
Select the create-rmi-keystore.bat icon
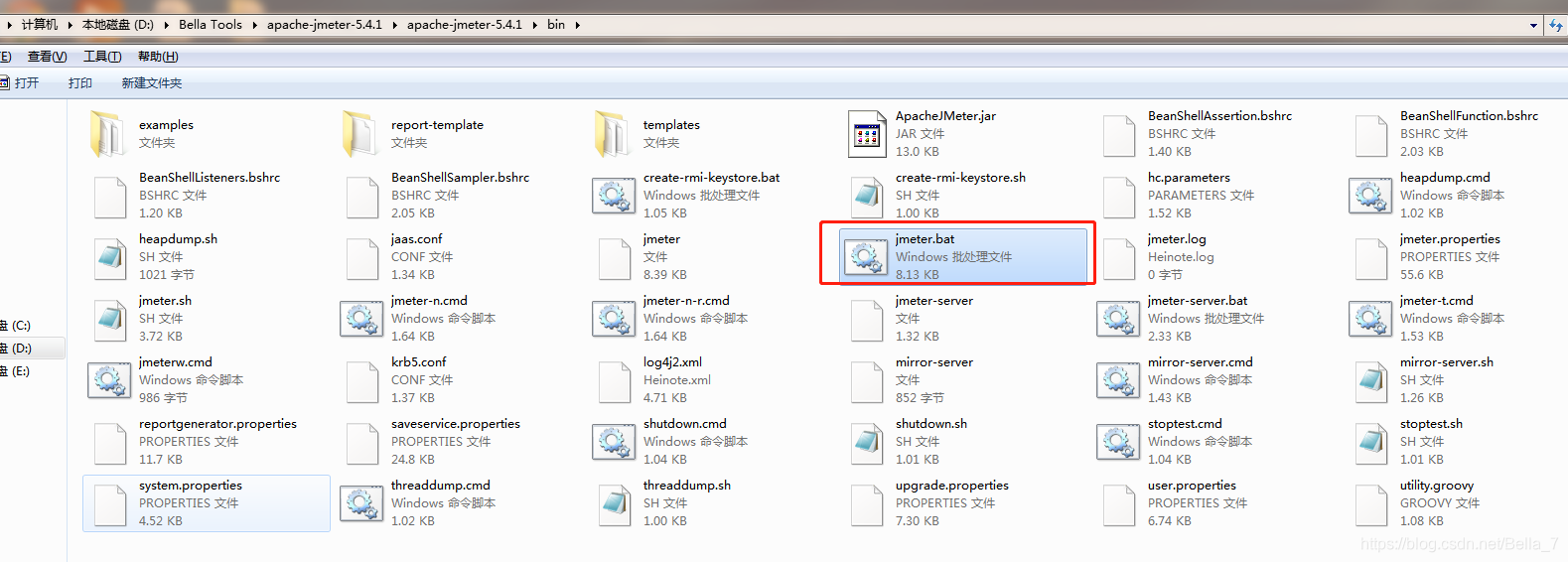point(613,197)
